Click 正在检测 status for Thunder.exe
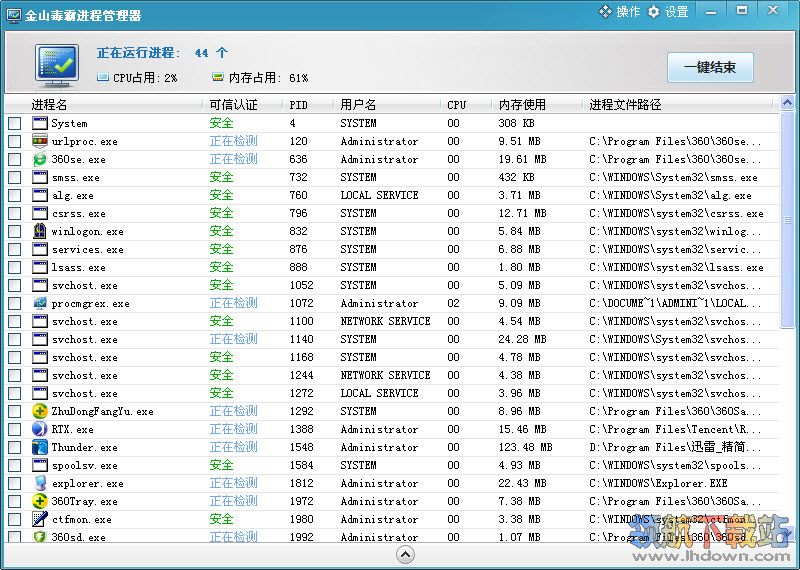The height and width of the screenshot is (570, 800). coord(234,447)
